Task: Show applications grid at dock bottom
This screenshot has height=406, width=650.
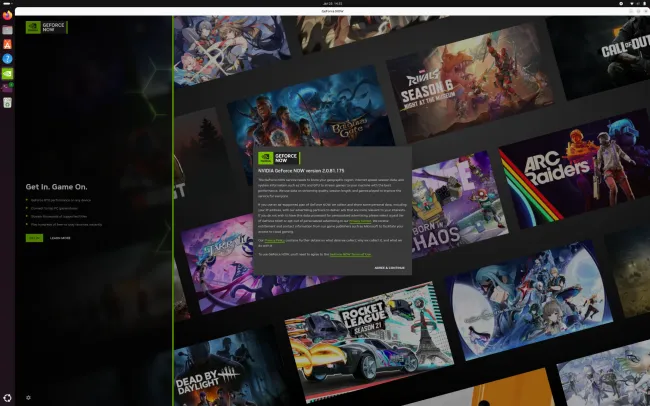Action: coord(7,398)
